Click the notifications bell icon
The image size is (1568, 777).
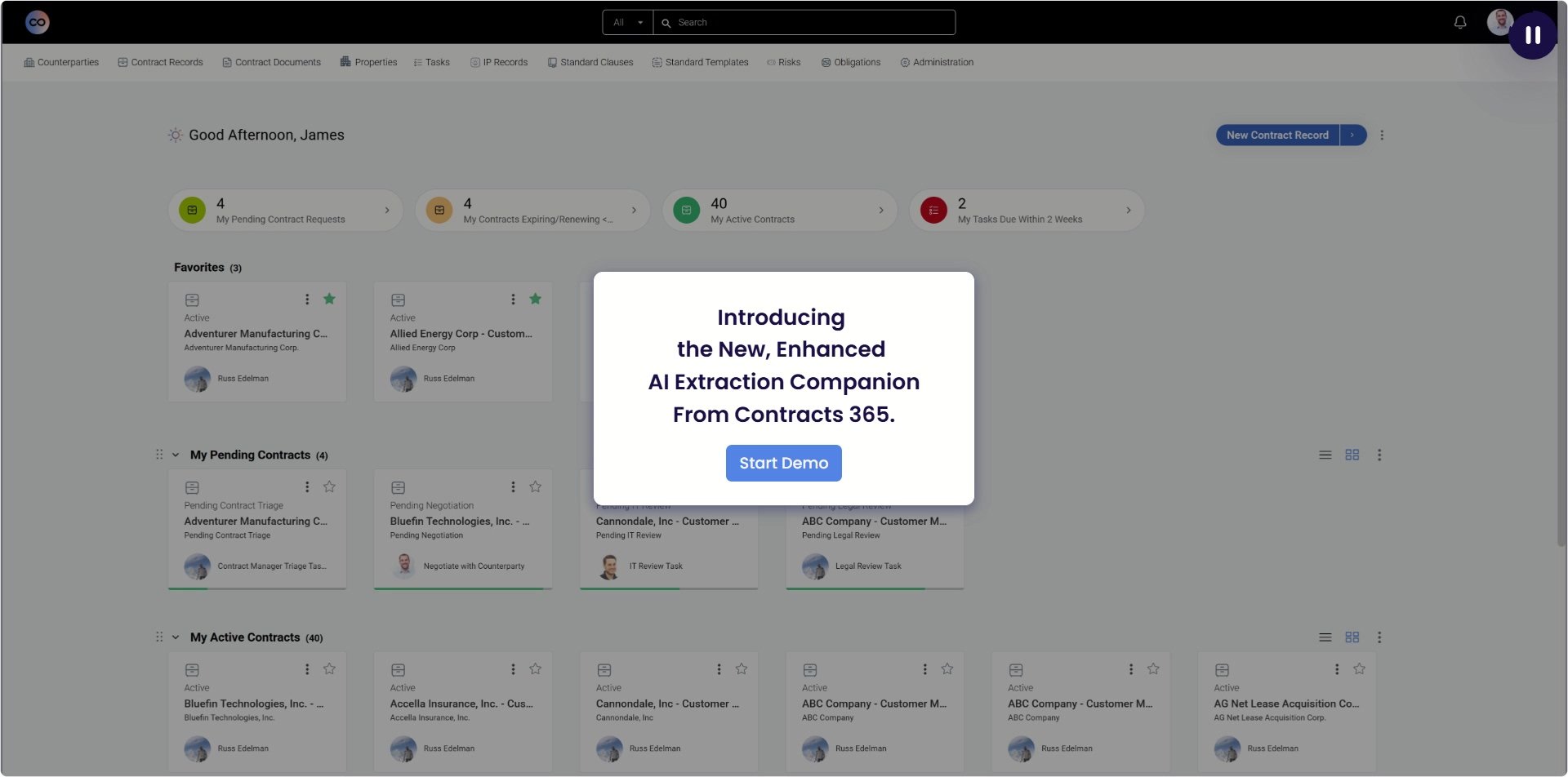tap(1460, 22)
